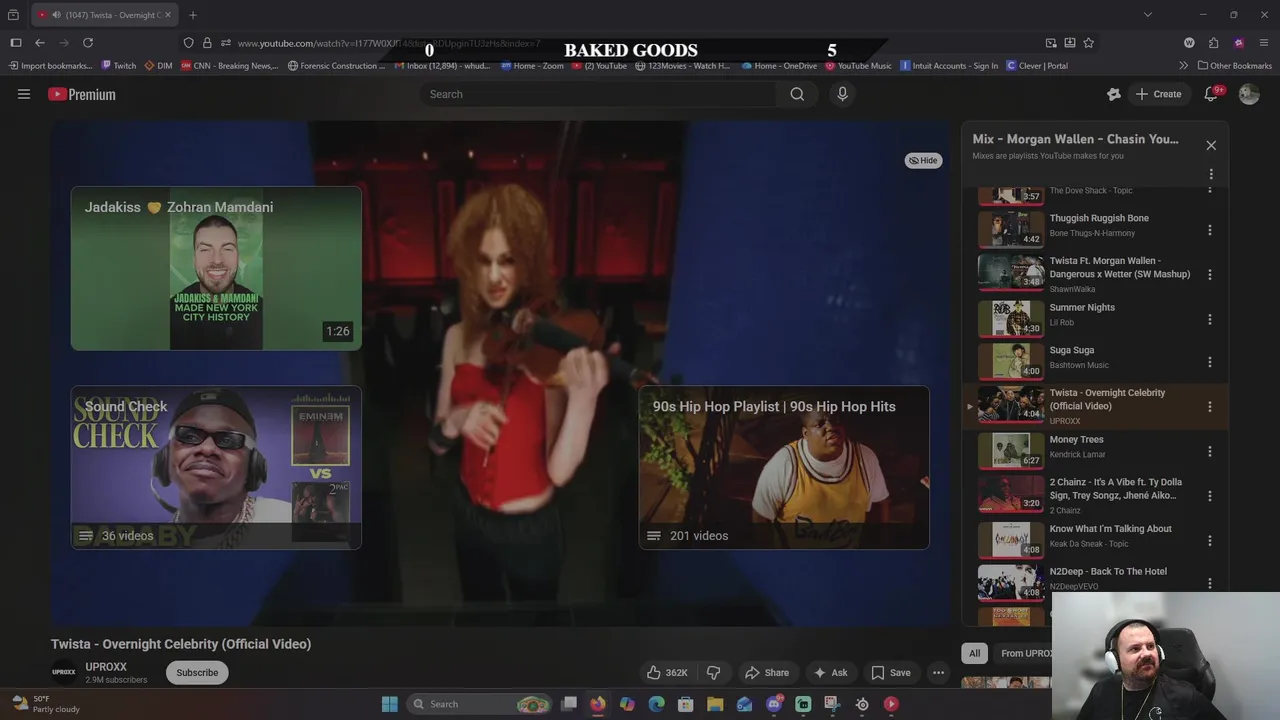Click the browser URL address bar
1280x720 pixels.
click(628, 43)
